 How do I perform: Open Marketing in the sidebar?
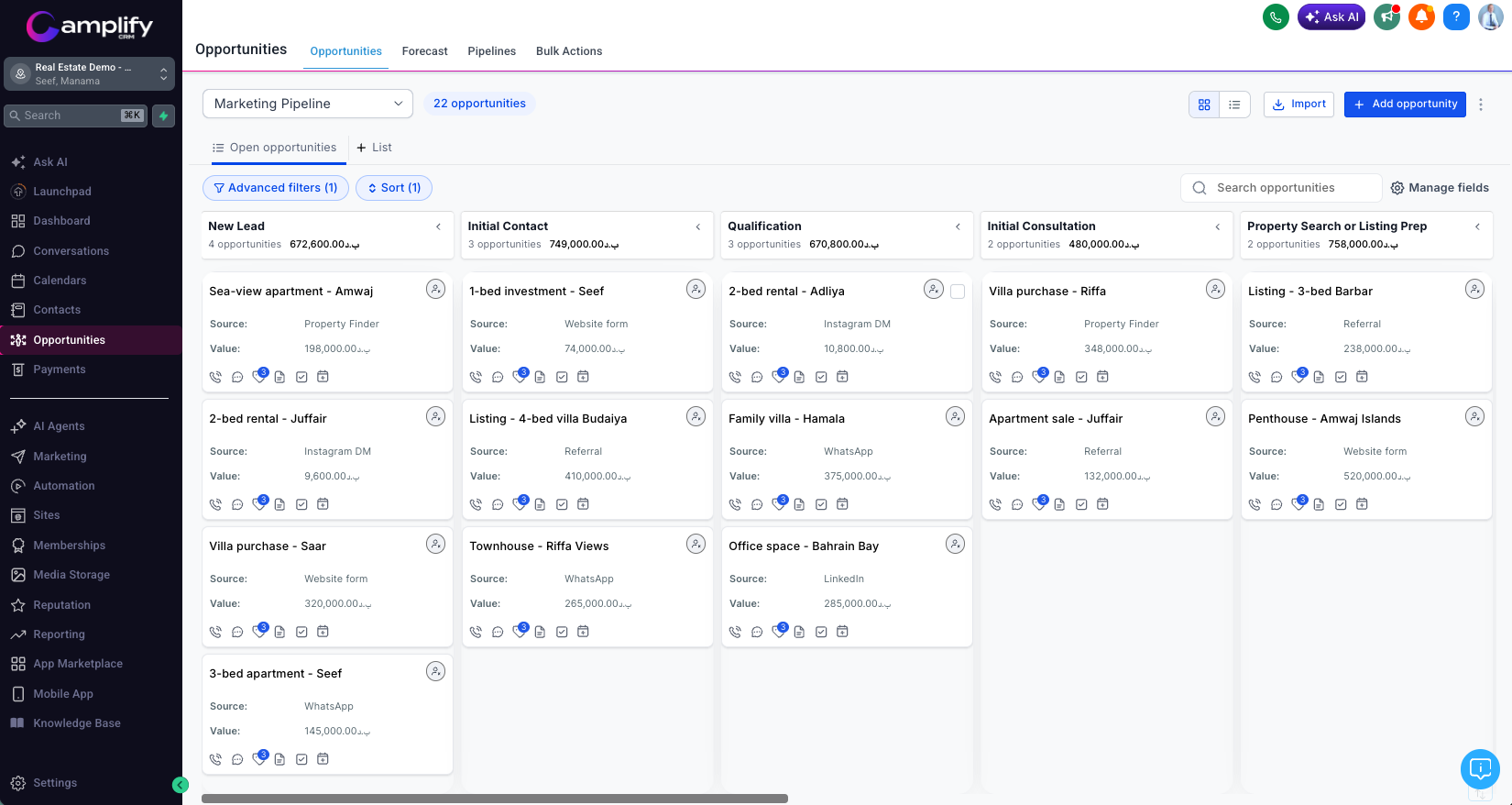tap(60, 457)
